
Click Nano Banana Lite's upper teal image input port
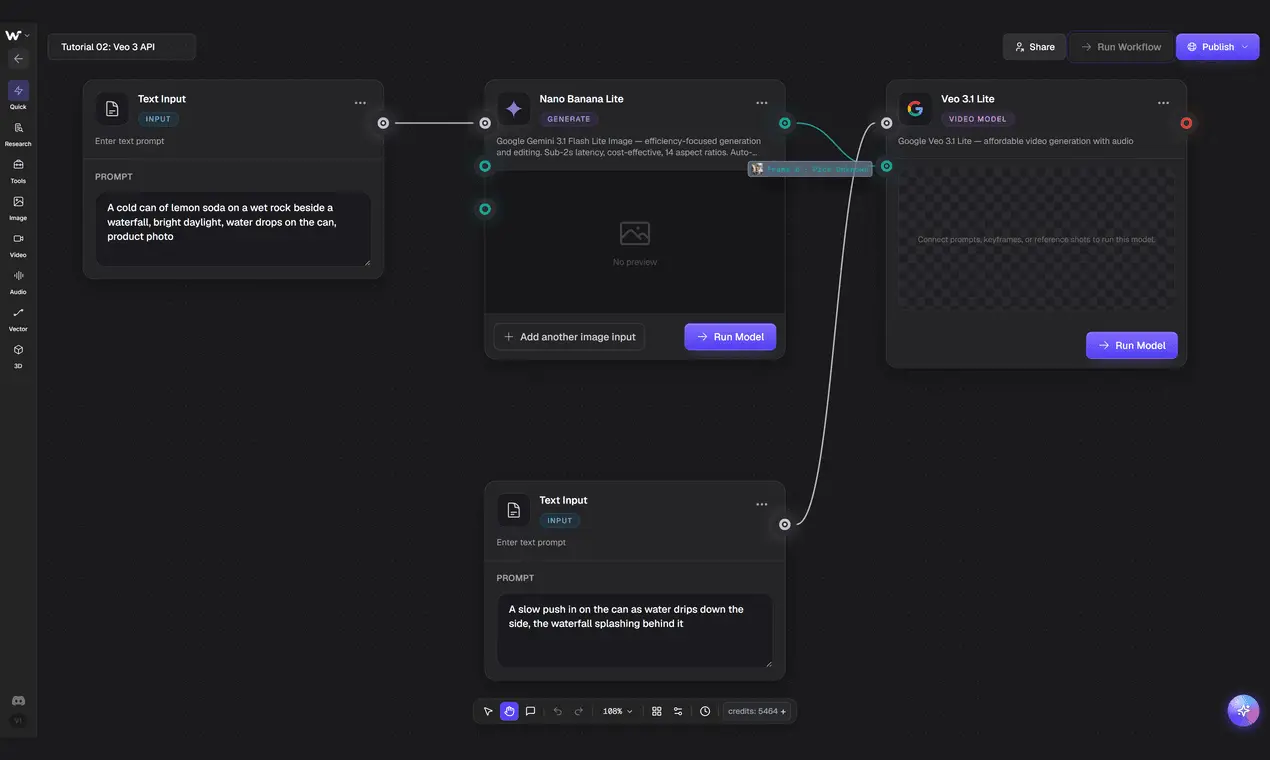coord(485,166)
